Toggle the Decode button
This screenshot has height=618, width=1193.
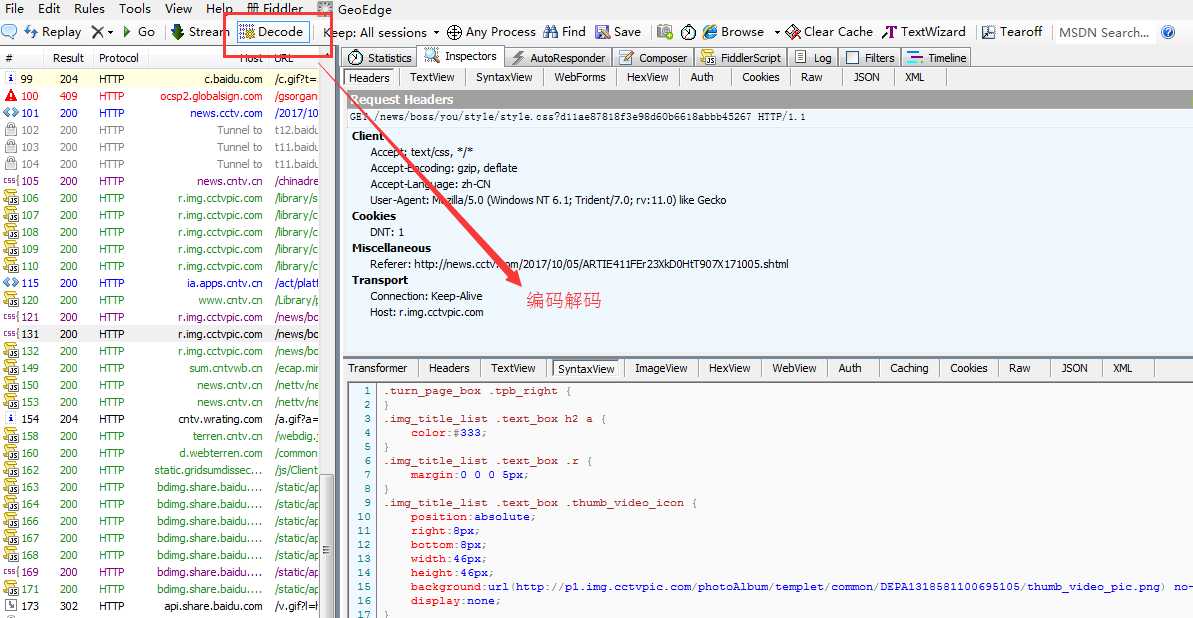click(x=272, y=32)
